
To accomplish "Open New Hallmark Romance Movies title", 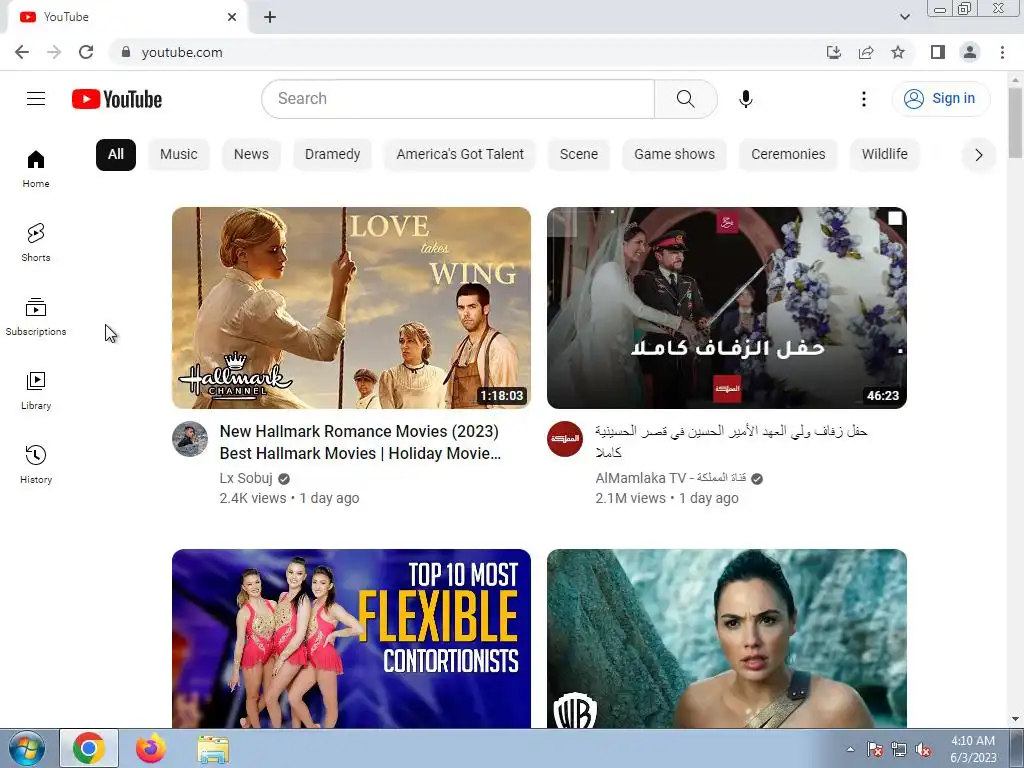I will click(x=360, y=442).
